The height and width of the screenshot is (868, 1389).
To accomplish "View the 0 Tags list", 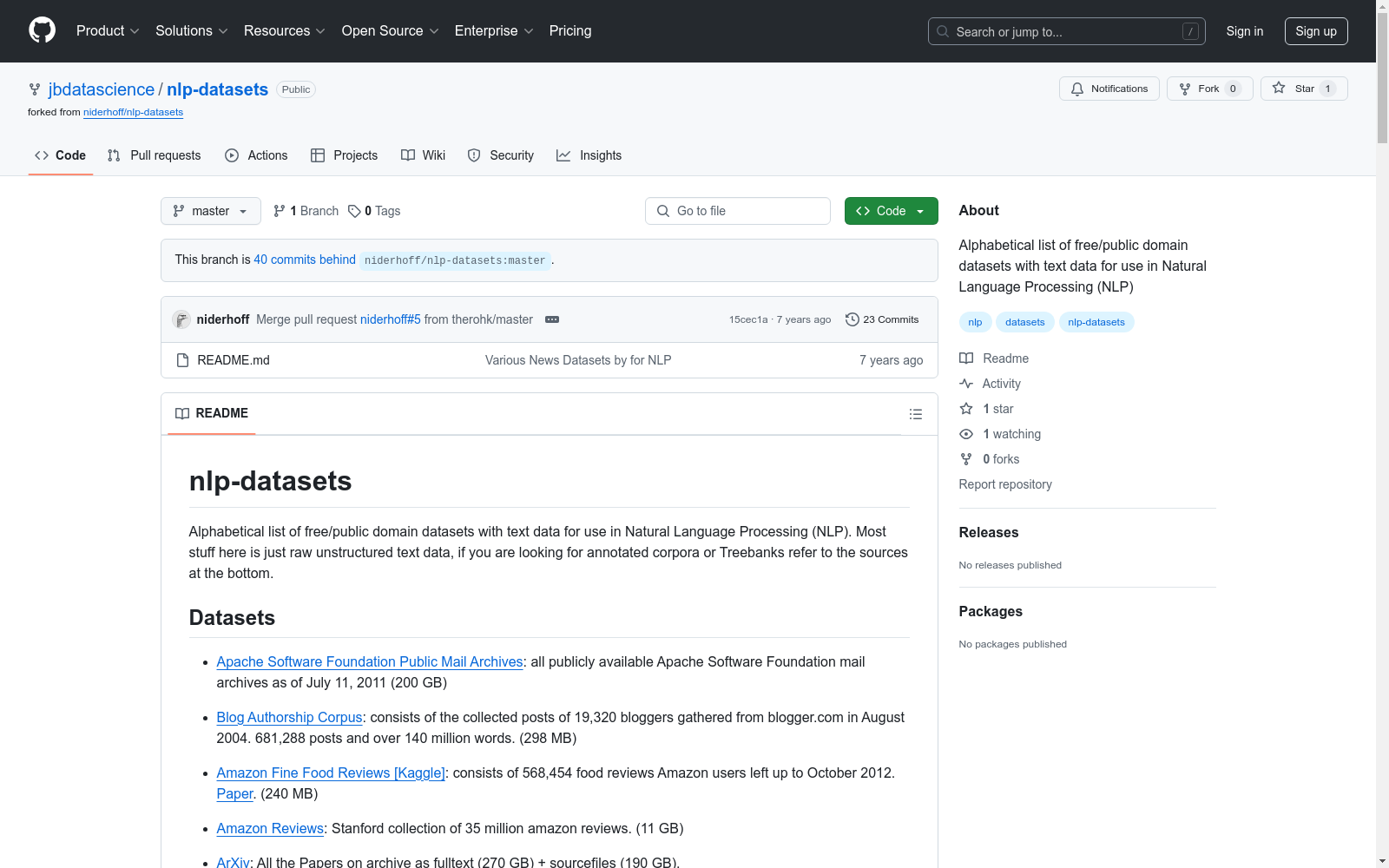I will tap(374, 211).
